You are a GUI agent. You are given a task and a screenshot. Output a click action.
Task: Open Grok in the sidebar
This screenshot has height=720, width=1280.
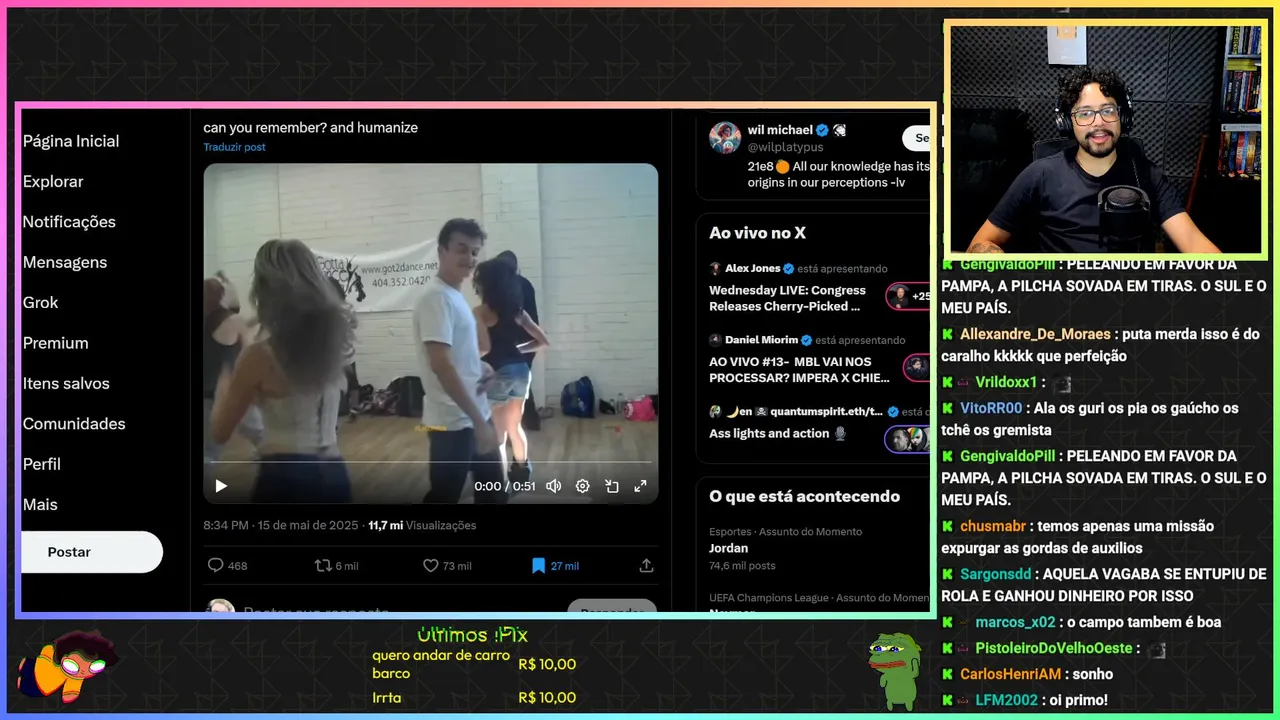[x=41, y=302]
